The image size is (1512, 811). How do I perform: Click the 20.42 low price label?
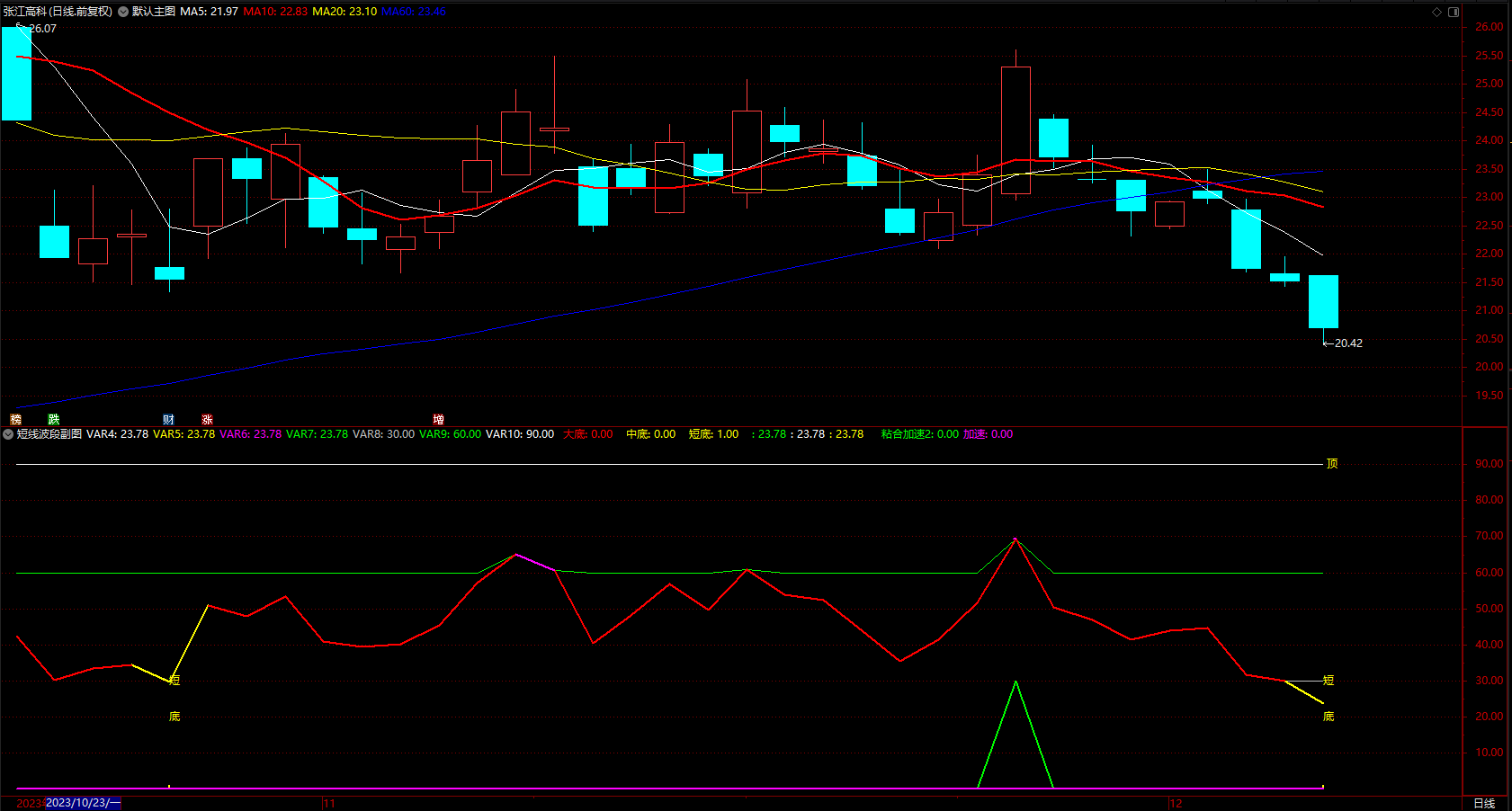point(1348,343)
